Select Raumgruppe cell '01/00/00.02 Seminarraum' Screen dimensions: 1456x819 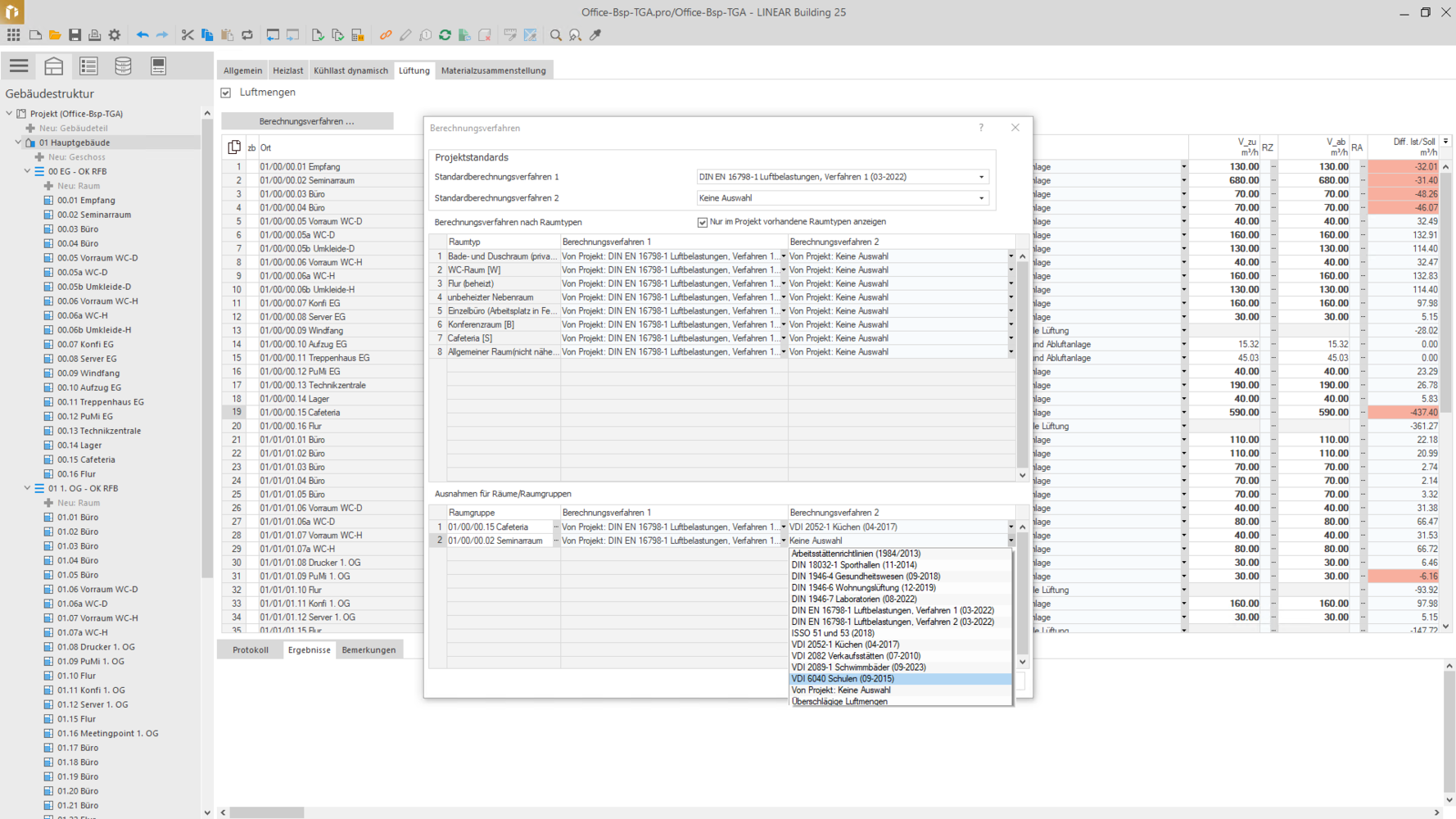tap(500, 541)
